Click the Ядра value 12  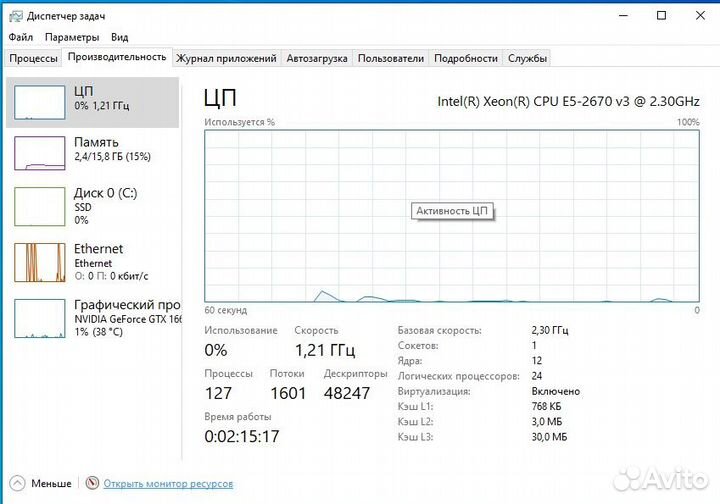click(537, 361)
